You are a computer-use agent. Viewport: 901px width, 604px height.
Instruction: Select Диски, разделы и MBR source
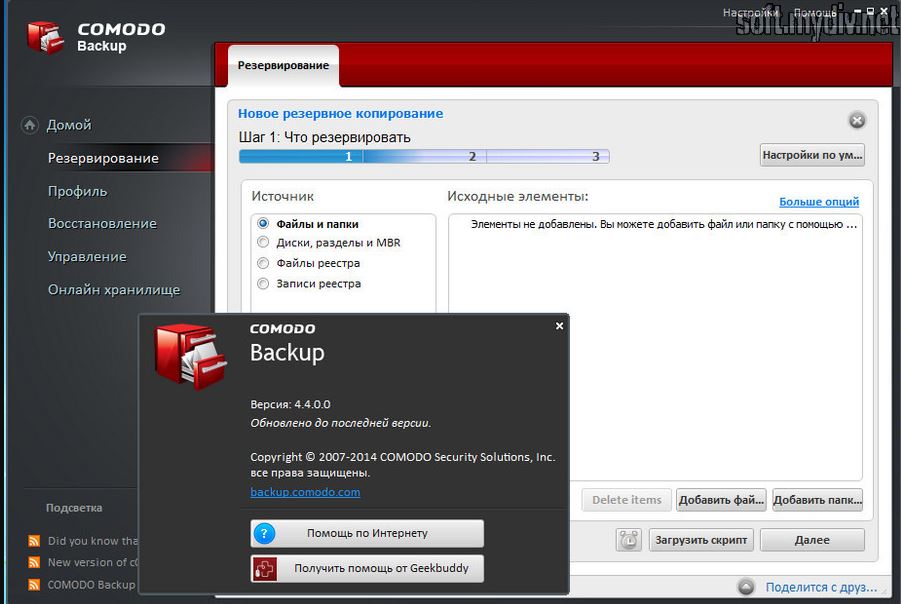[x=263, y=243]
